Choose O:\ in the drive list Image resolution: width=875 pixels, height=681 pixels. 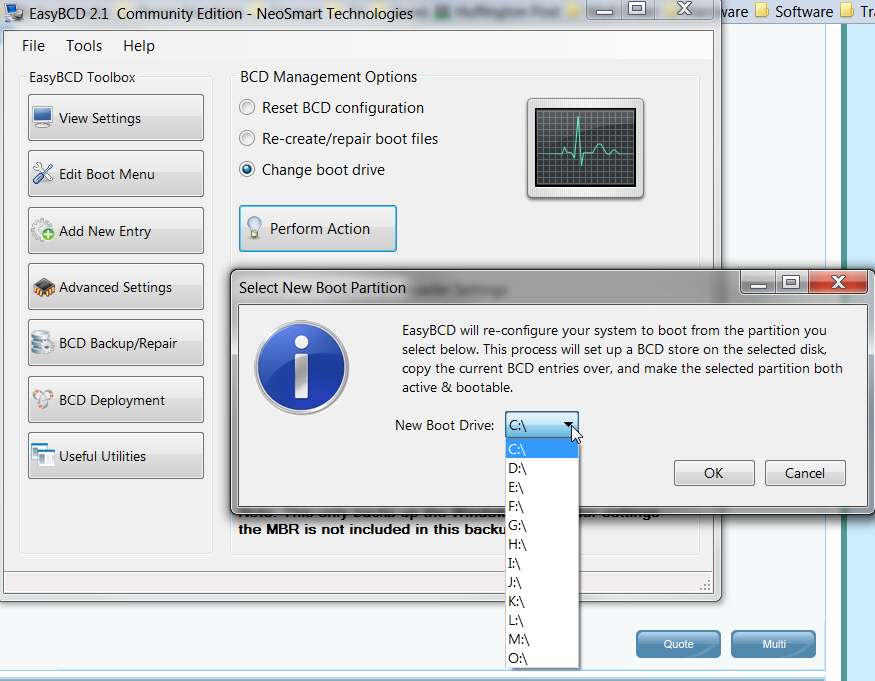(x=542, y=658)
